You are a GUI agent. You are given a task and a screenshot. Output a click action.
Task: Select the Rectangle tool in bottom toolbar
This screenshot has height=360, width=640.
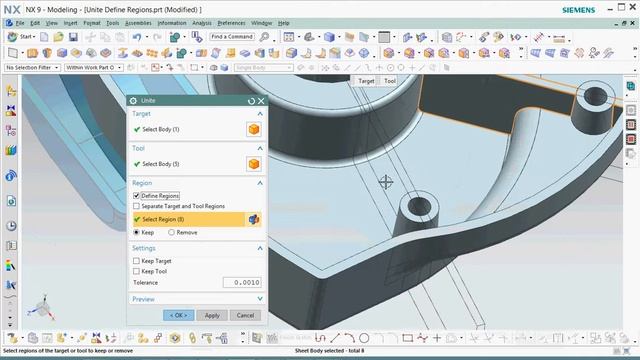pos(407,338)
